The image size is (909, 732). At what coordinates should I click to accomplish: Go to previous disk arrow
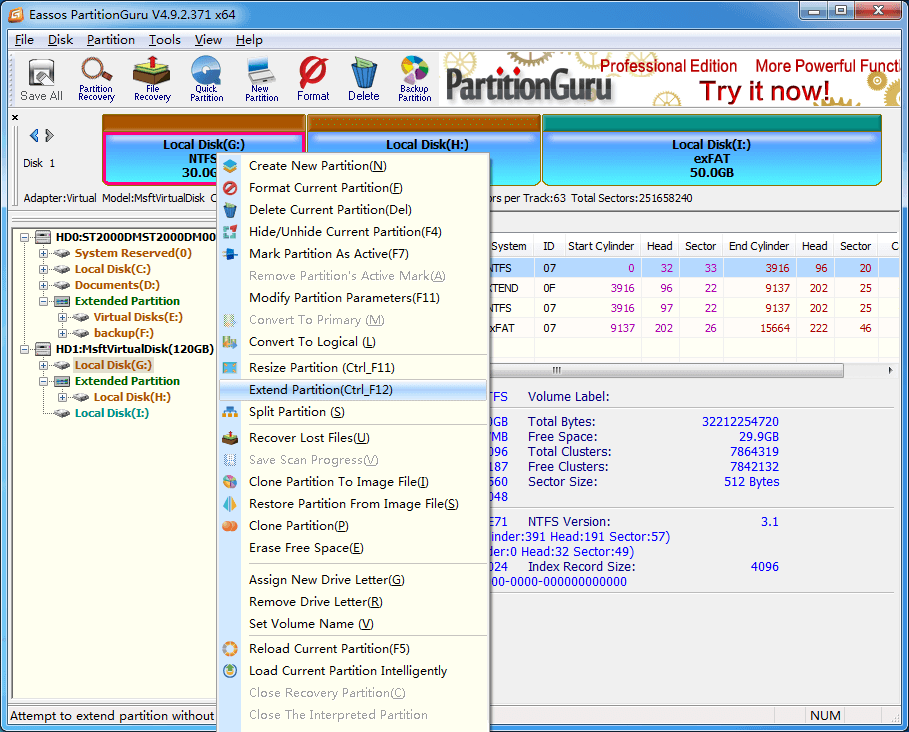click(34, 136)
